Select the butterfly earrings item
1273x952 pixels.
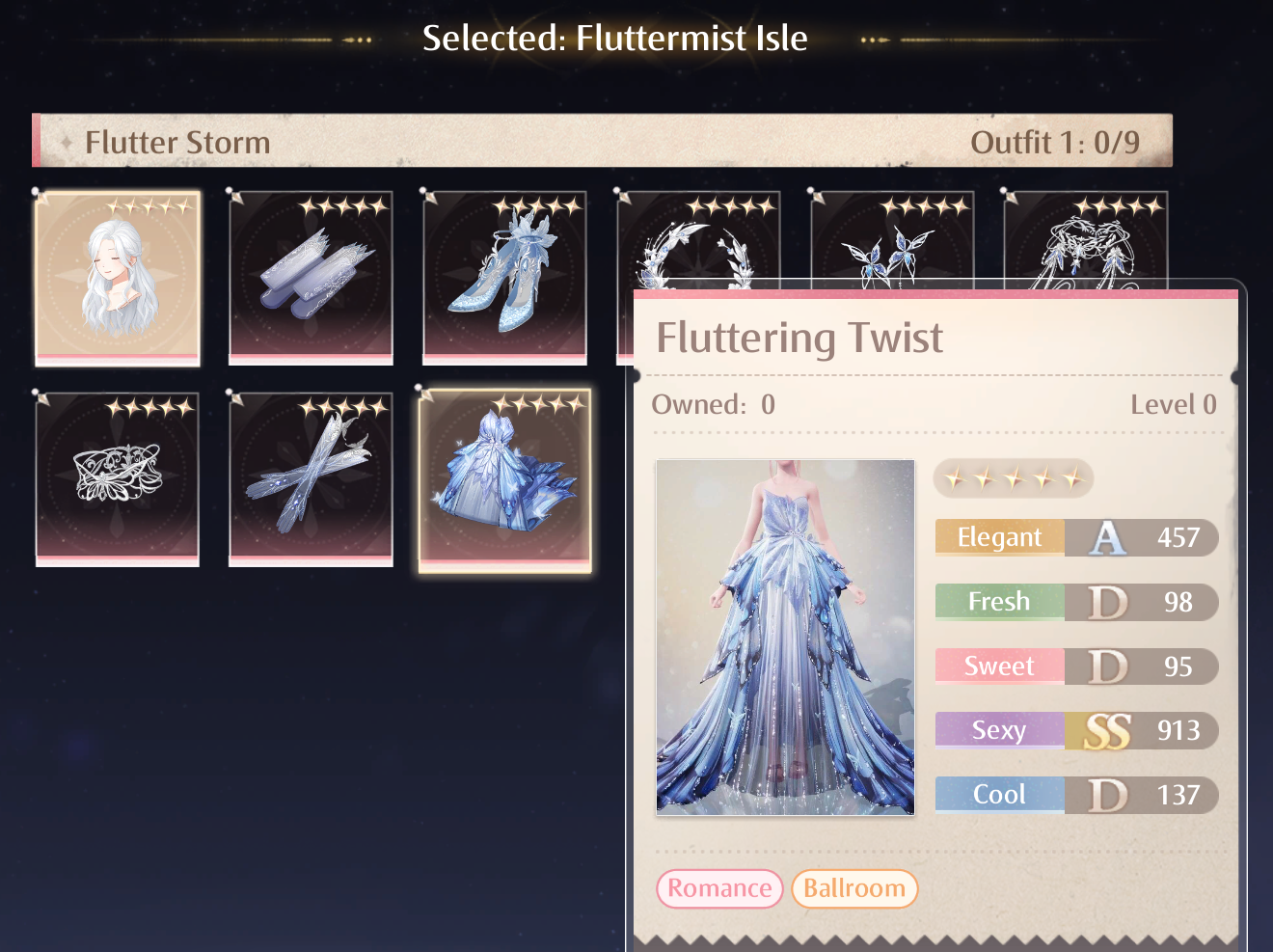coord(892,241)
